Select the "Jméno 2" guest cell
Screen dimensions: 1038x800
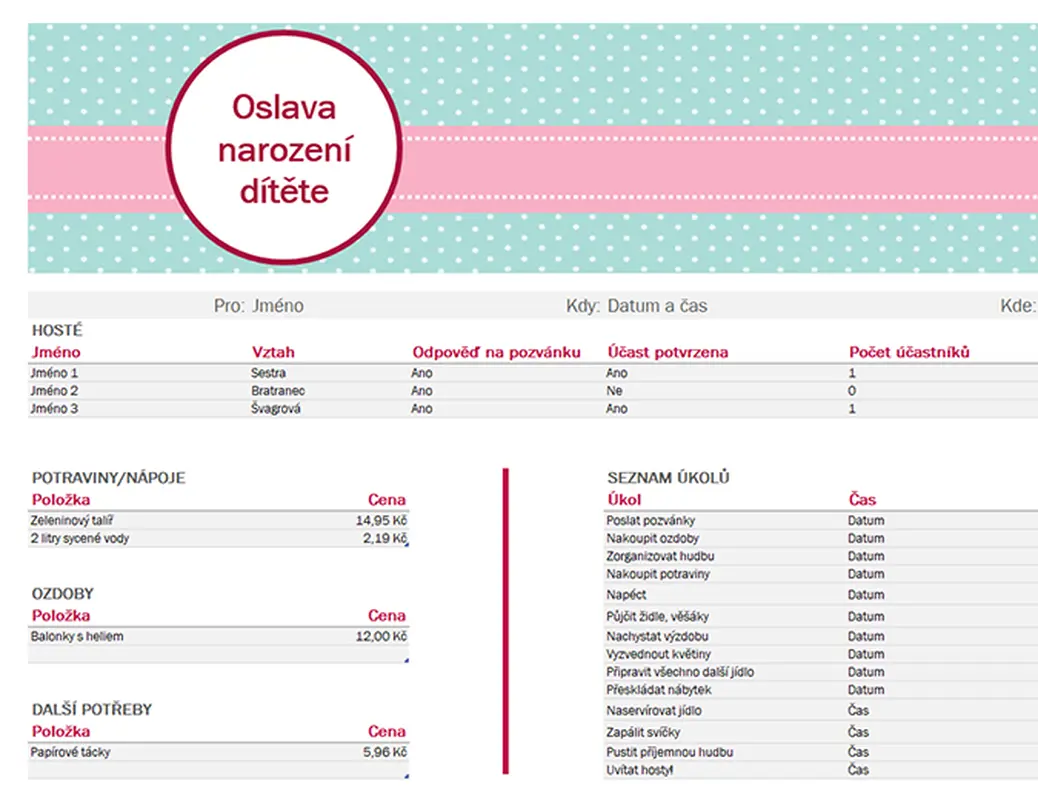(55, 391)
